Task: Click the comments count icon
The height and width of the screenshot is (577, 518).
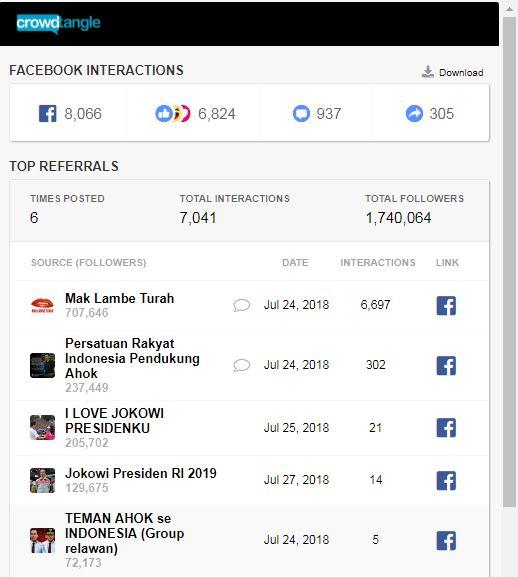Action: [x=301, y=113]
